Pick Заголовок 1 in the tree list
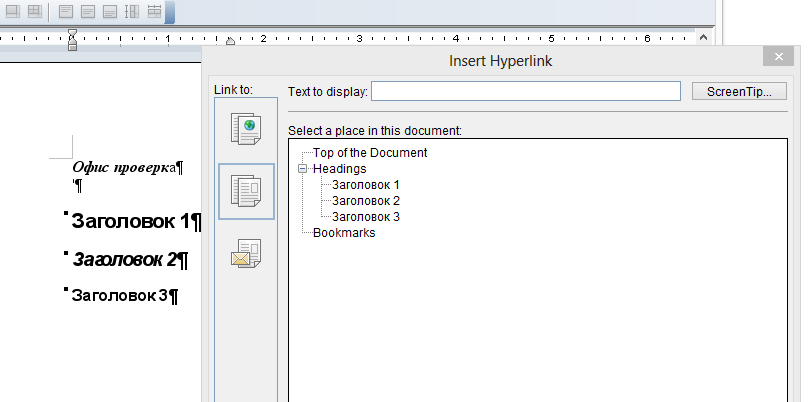 (x=365, y=185)
